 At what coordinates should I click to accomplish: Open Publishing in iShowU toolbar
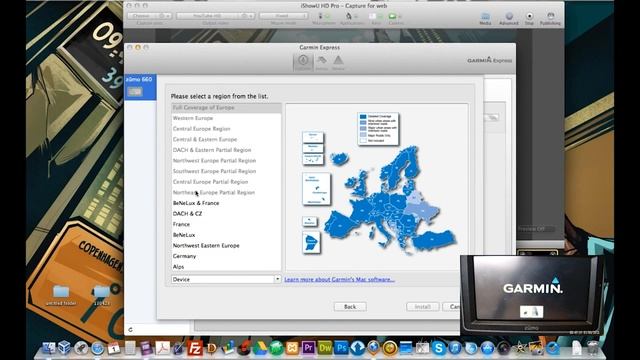[550, 19]
